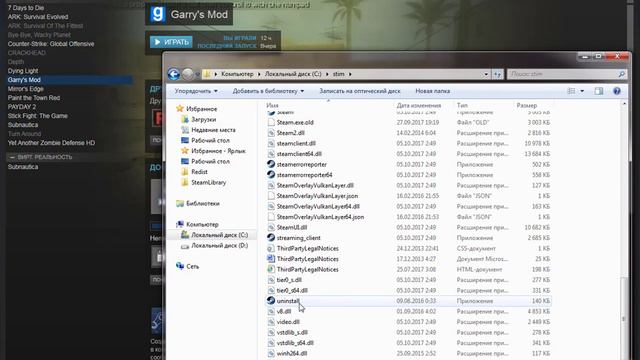This screenshot has height=360, width=640.
Task: Open the Упорядочить dropdown menu
Action: (196, 91)
